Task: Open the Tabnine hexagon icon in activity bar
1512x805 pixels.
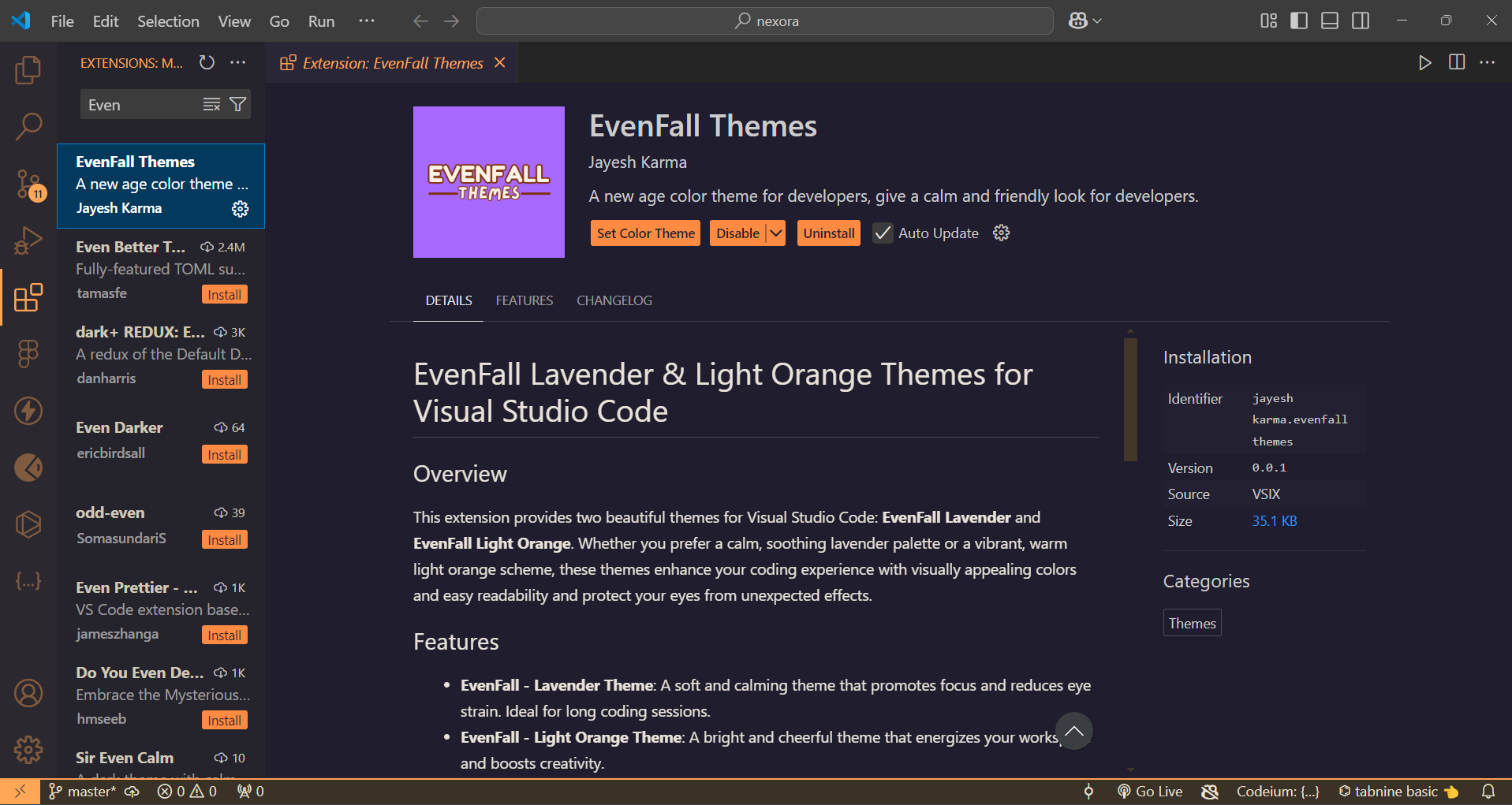Action: (28, 524)
